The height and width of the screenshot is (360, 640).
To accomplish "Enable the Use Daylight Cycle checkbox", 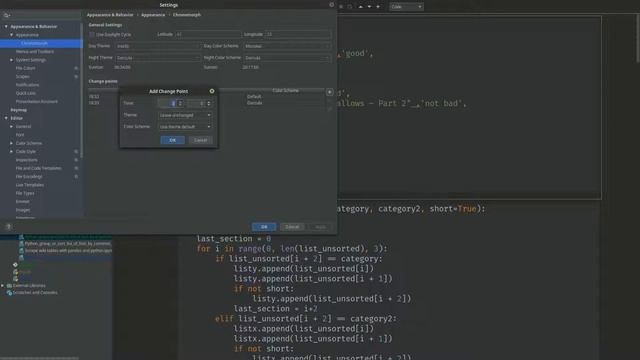I will pyautogui.click(x=91, y=35).
